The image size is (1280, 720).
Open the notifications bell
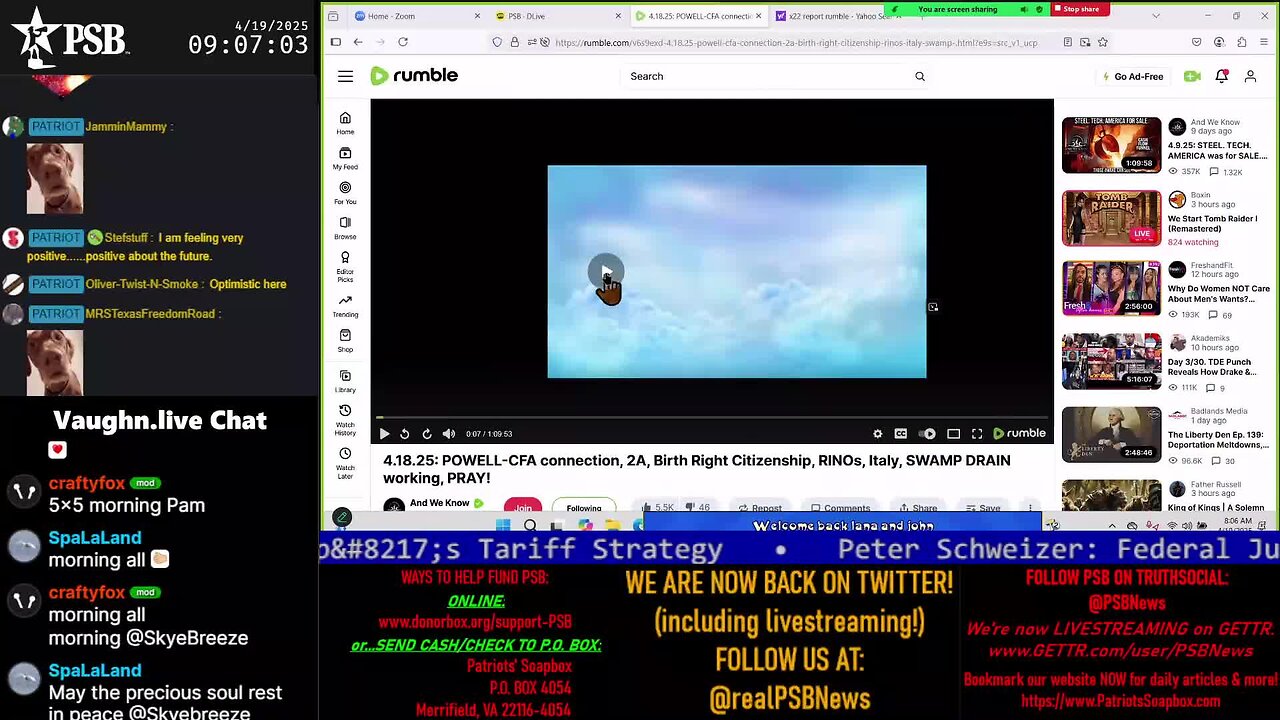click(x=1221, y=76)
